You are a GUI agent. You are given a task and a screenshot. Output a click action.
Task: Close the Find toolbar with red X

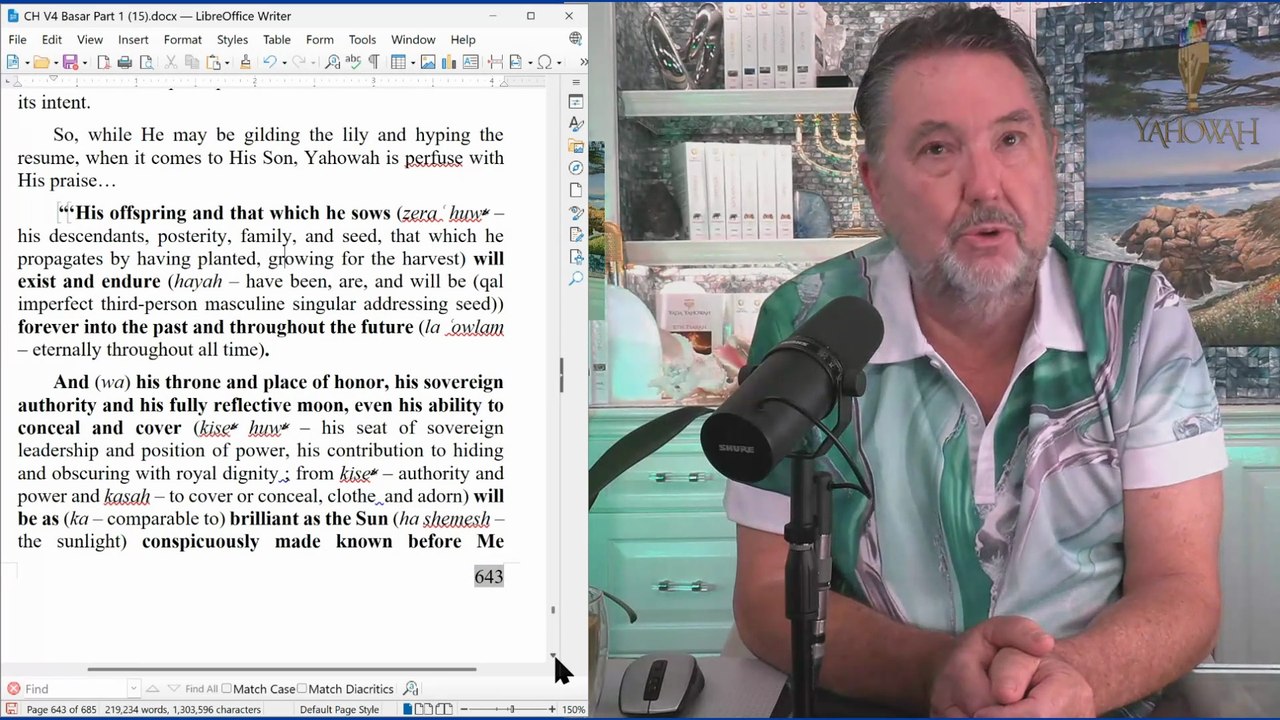point(13,689)
